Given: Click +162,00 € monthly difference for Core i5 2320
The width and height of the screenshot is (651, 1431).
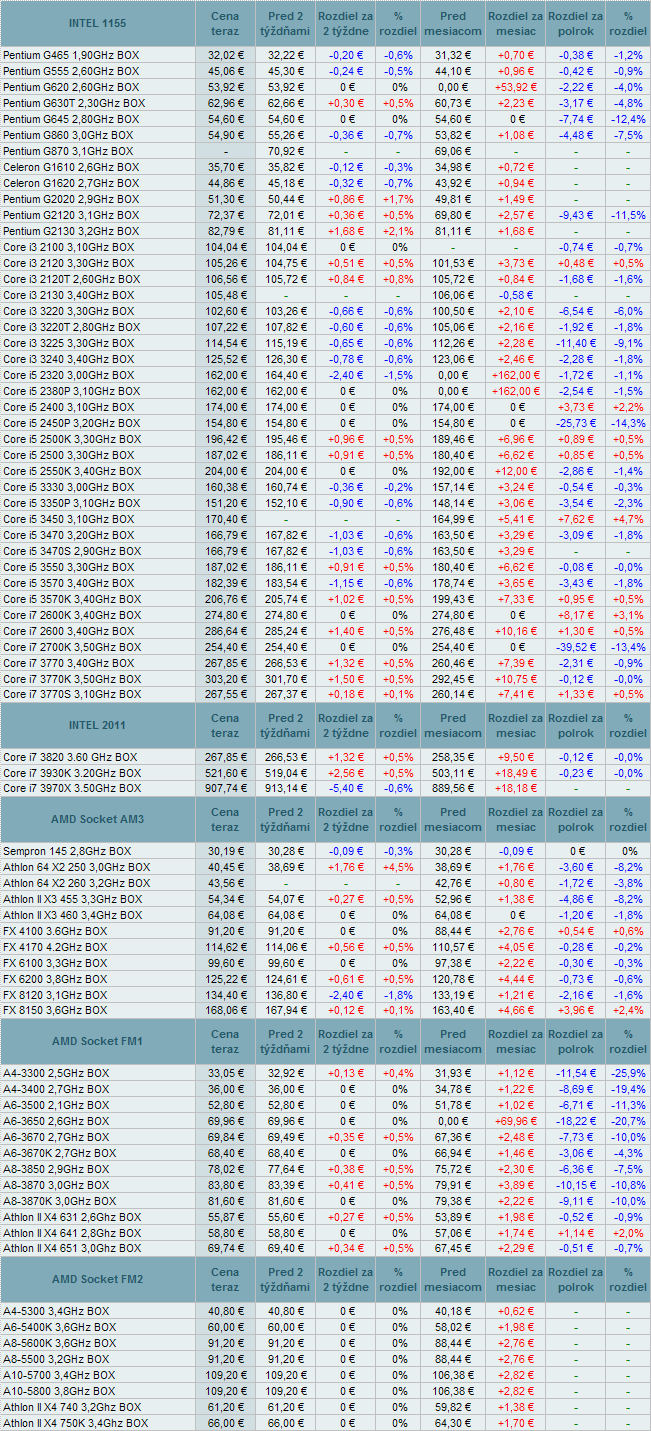Looking at the screenshot, I should pyautogui.click(x=516, y=375).
